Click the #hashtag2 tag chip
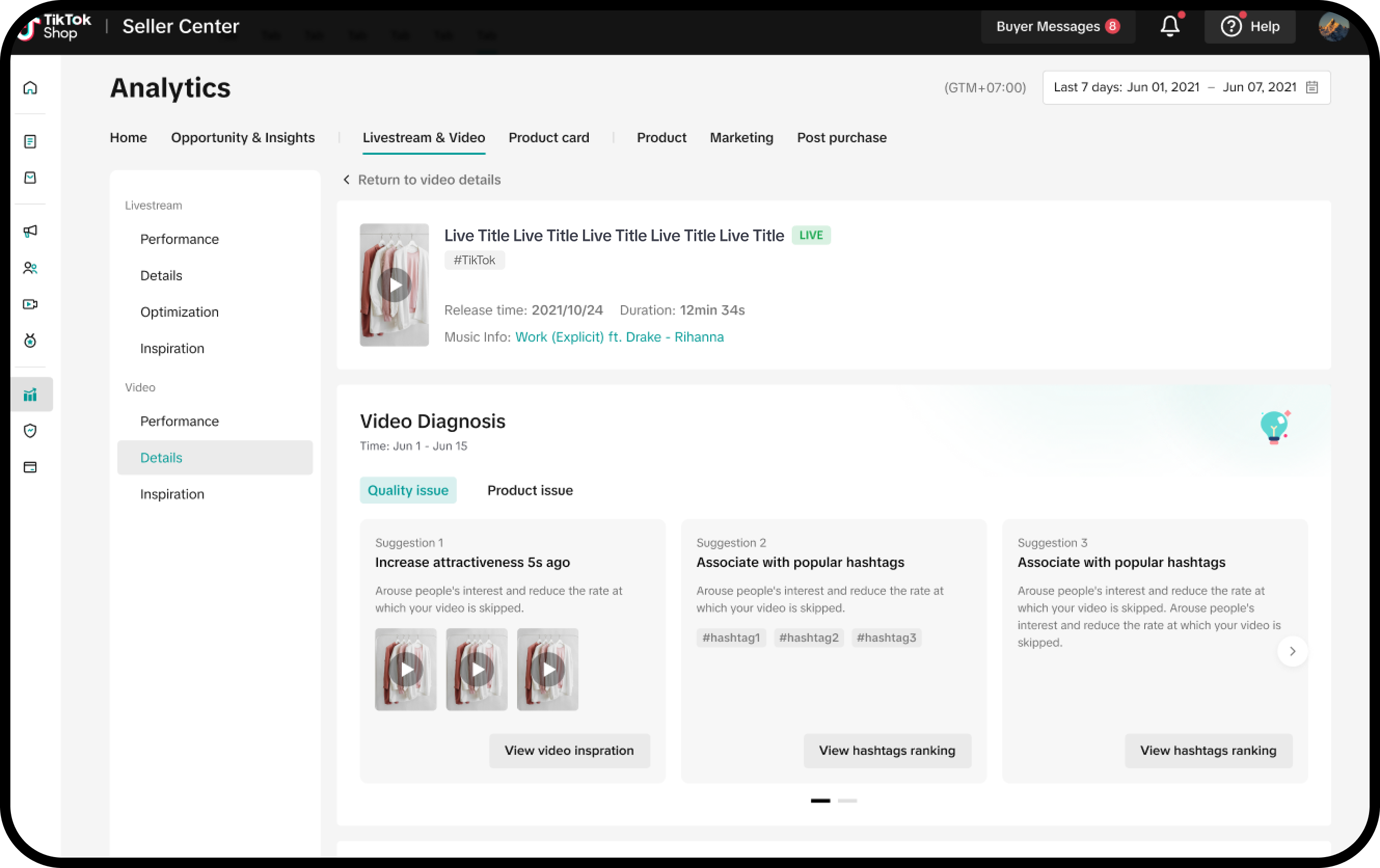 pyautogui.click(x=808, y=637)
